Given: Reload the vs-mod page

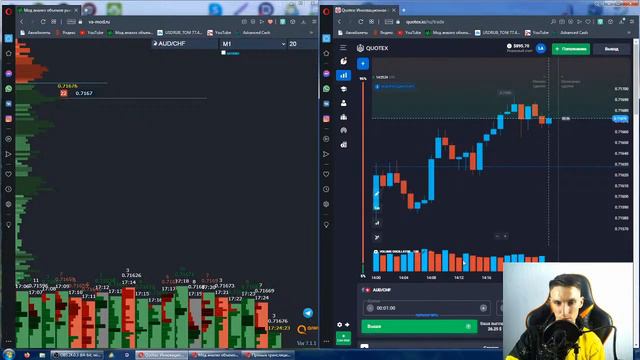Looking at the screenshot, I should pyautogui.click(x=43, y=22).
